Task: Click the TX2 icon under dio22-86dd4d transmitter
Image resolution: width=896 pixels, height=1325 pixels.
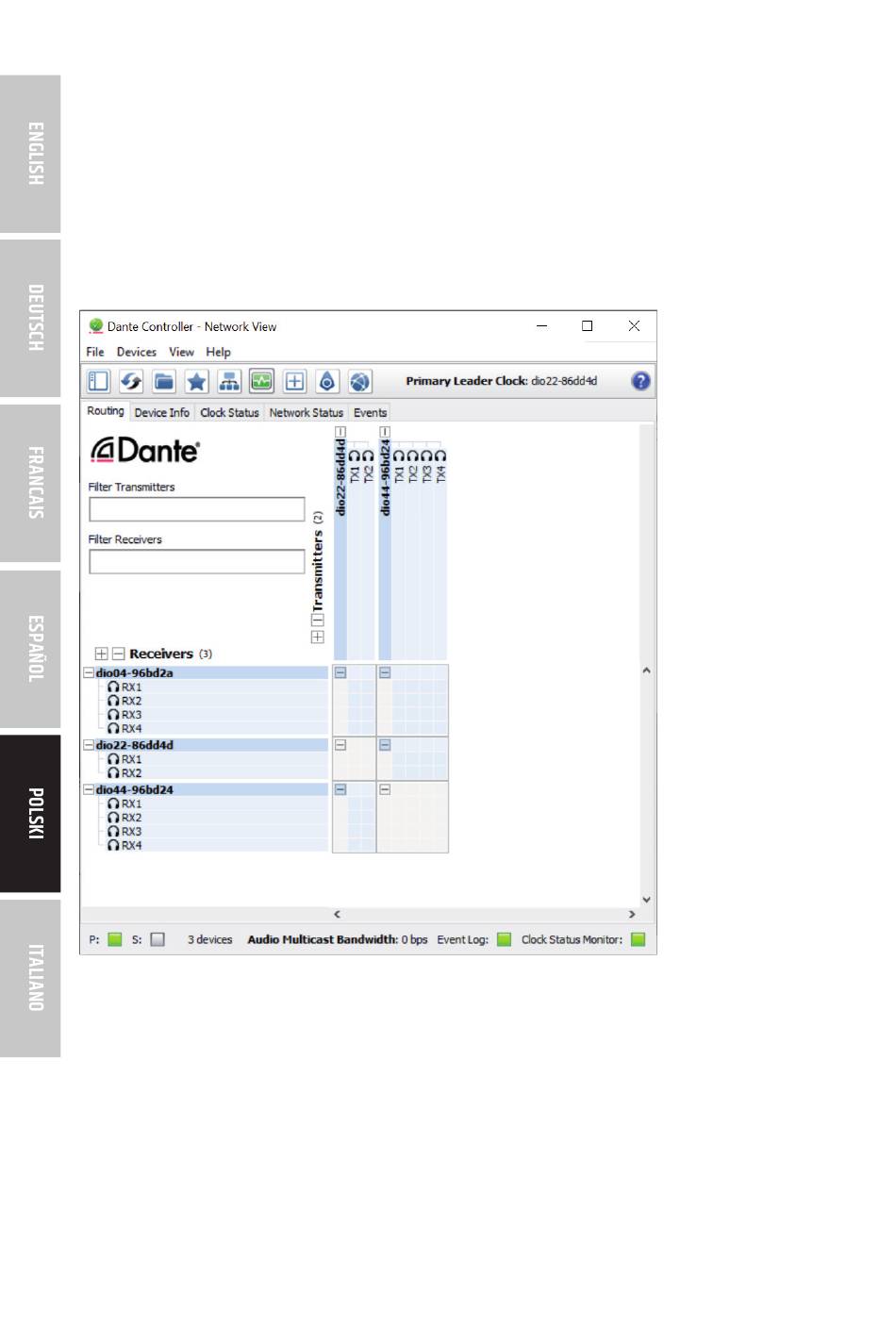Action: [368, 456]
